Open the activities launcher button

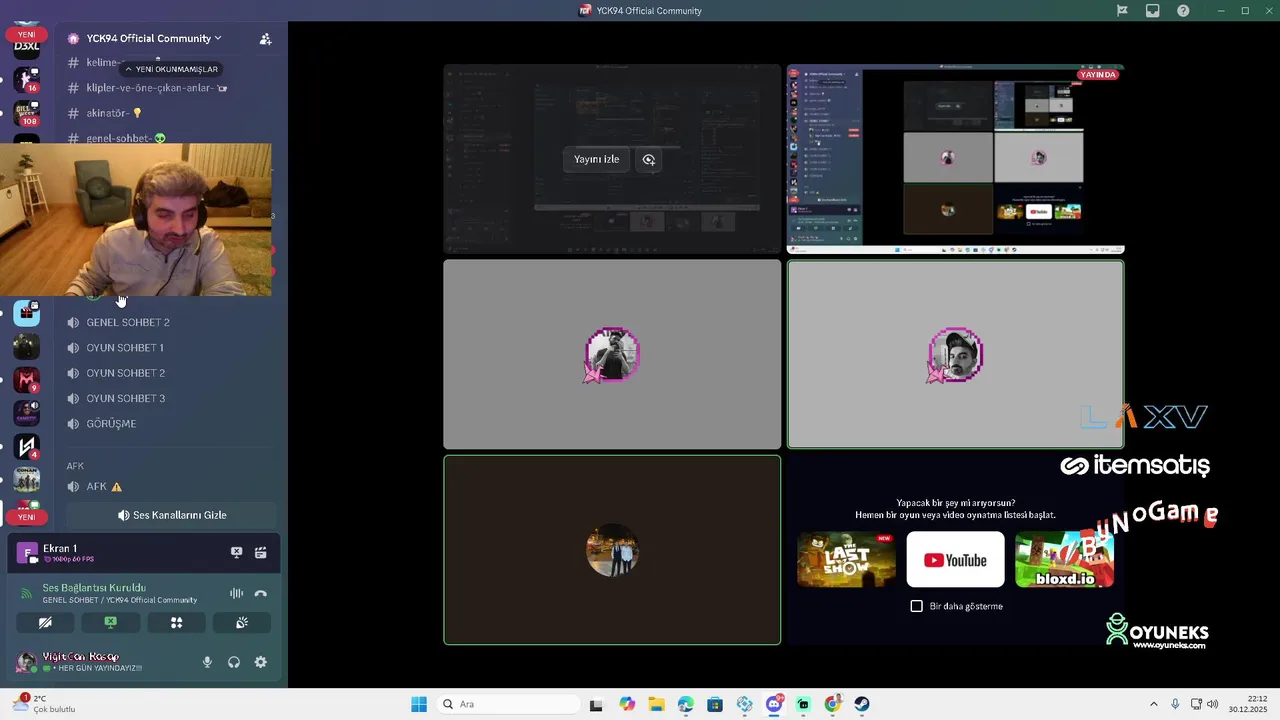176,622
